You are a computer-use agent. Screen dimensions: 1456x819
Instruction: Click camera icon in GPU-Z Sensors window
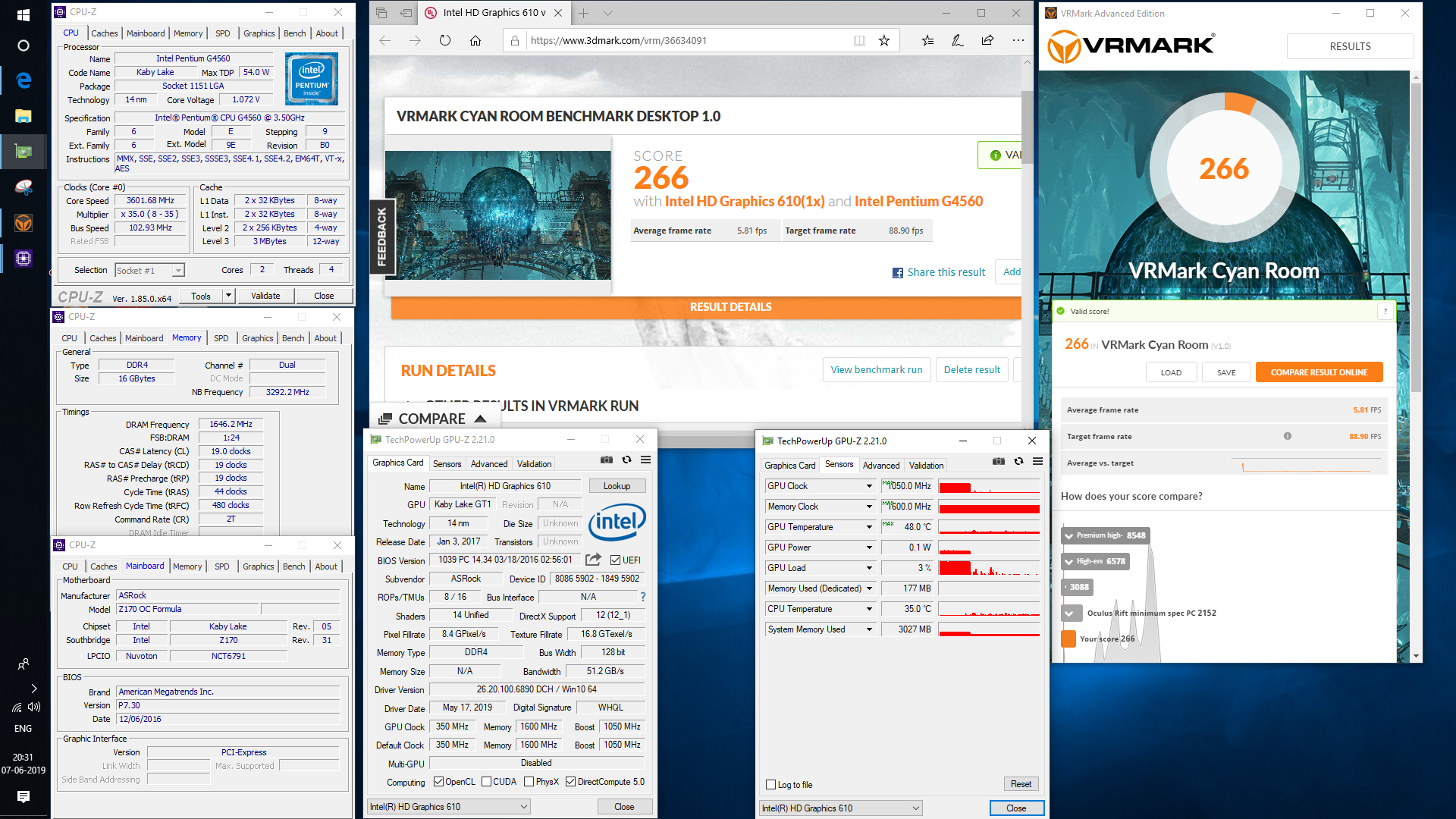[x=999, y=462]
